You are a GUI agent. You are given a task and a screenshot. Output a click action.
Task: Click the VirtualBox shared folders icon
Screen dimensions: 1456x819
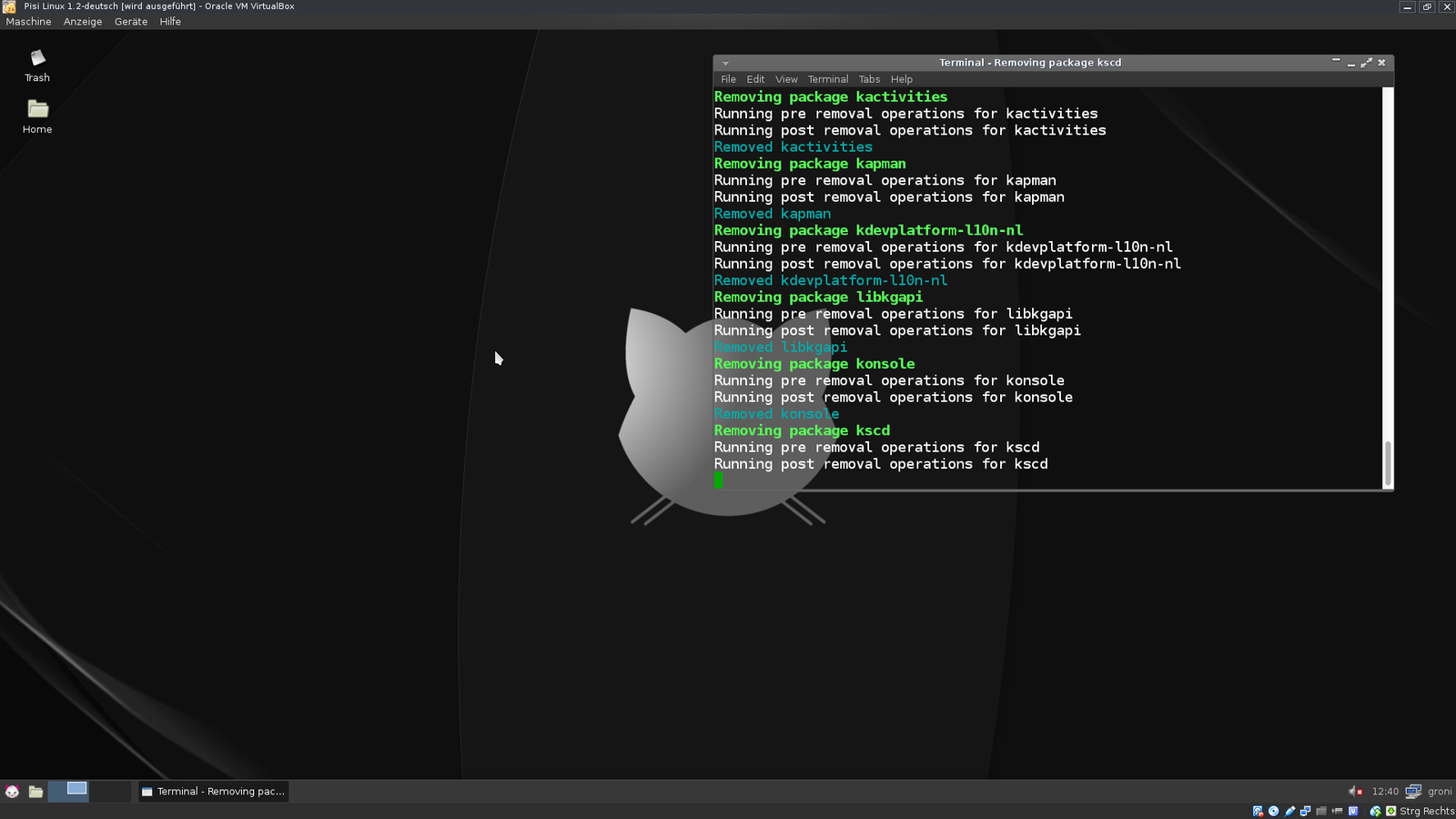1321,811
